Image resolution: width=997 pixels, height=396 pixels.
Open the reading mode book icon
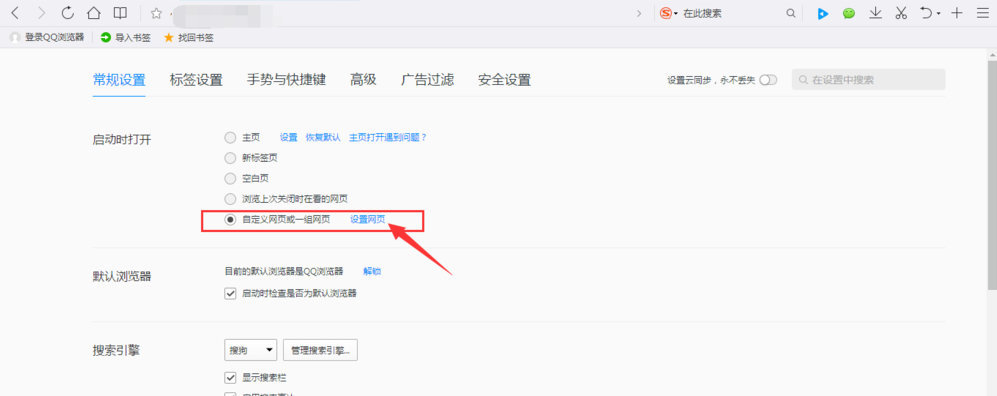click(120, 13)
